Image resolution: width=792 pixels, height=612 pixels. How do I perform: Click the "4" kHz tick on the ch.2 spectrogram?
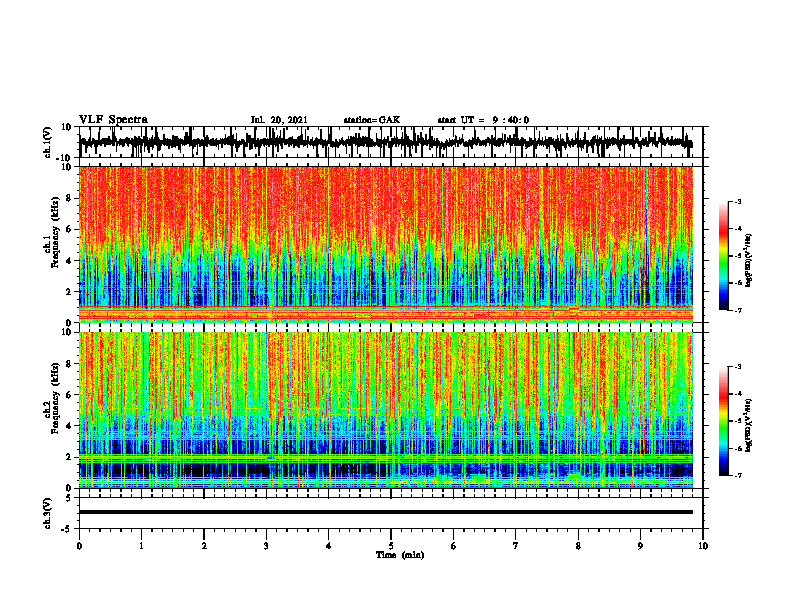69,426
